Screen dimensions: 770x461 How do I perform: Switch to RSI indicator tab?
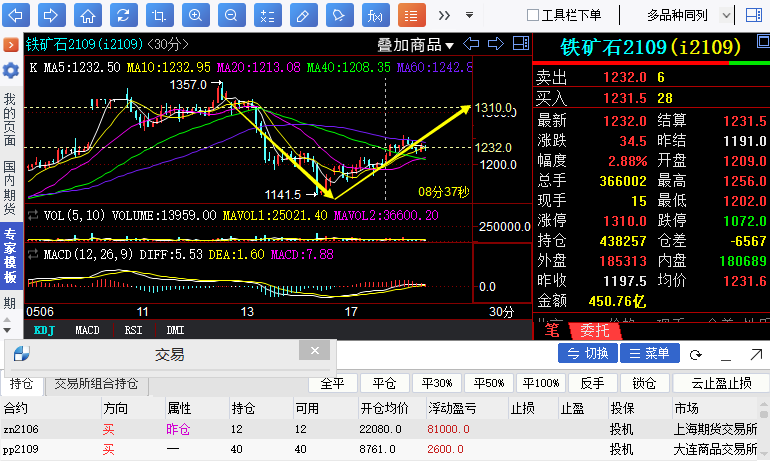(134, 330)
